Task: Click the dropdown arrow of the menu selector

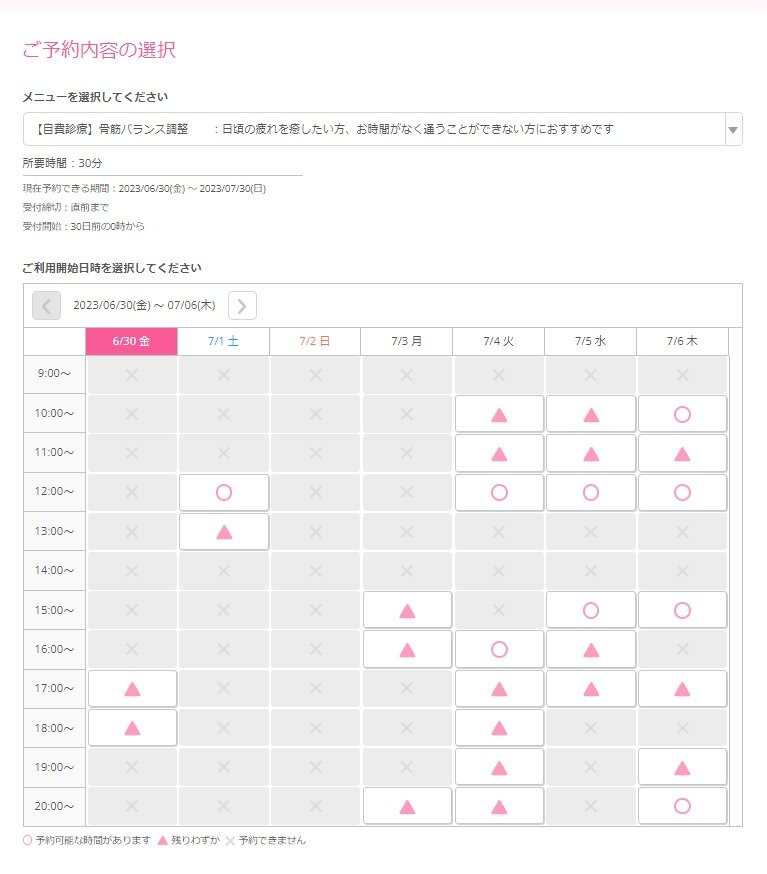Action: (732, 130)
